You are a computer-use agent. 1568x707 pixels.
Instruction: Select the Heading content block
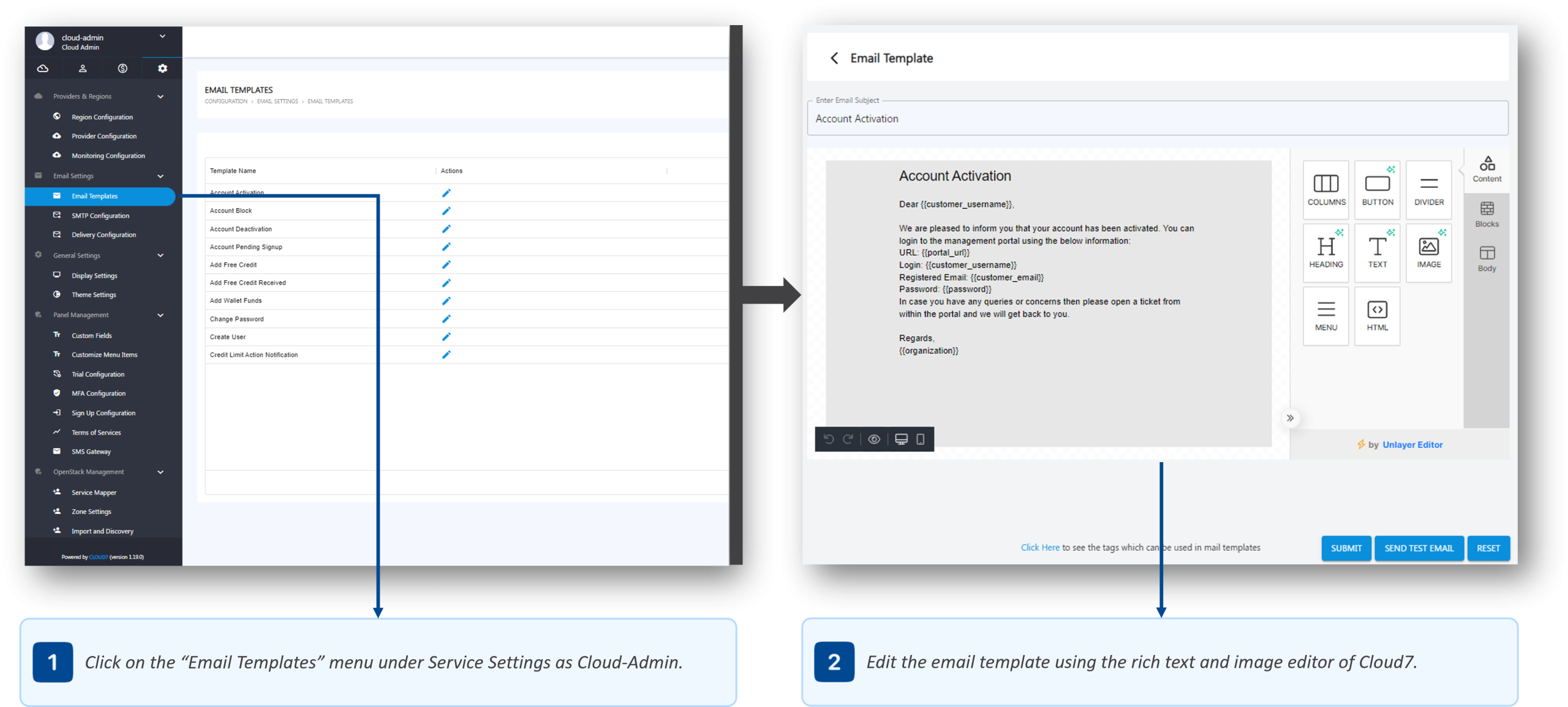[x=1325, y=253]
